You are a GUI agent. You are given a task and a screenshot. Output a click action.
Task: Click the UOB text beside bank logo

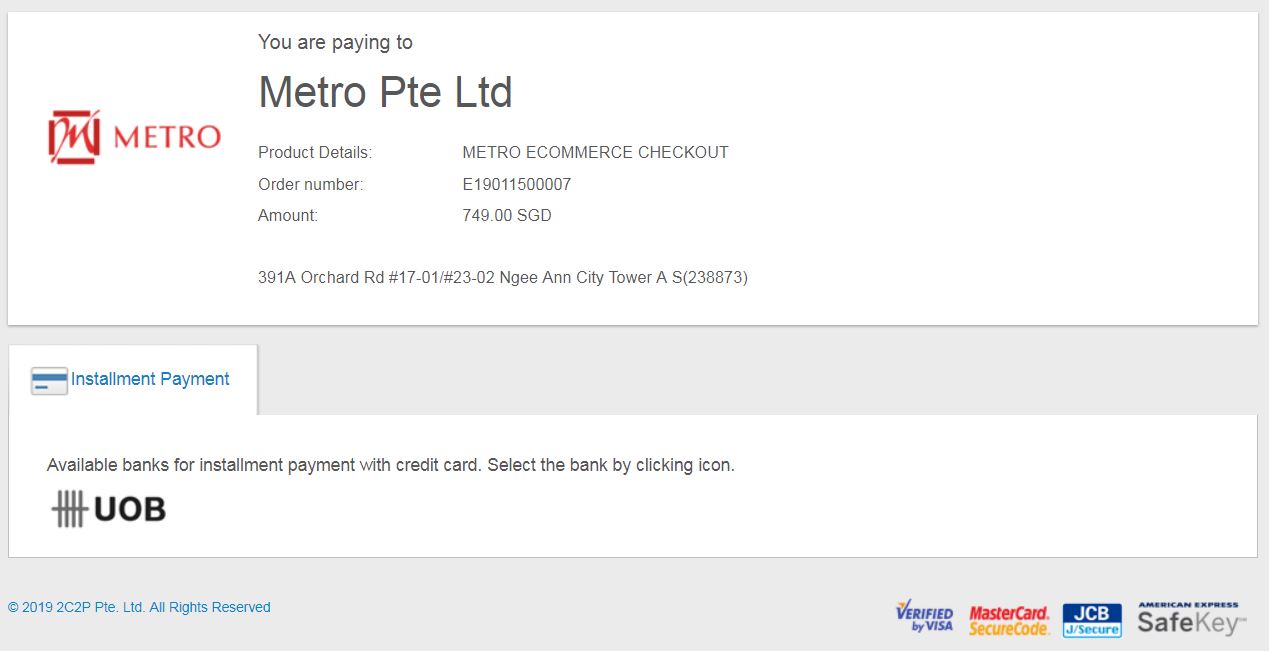[130, 510]
